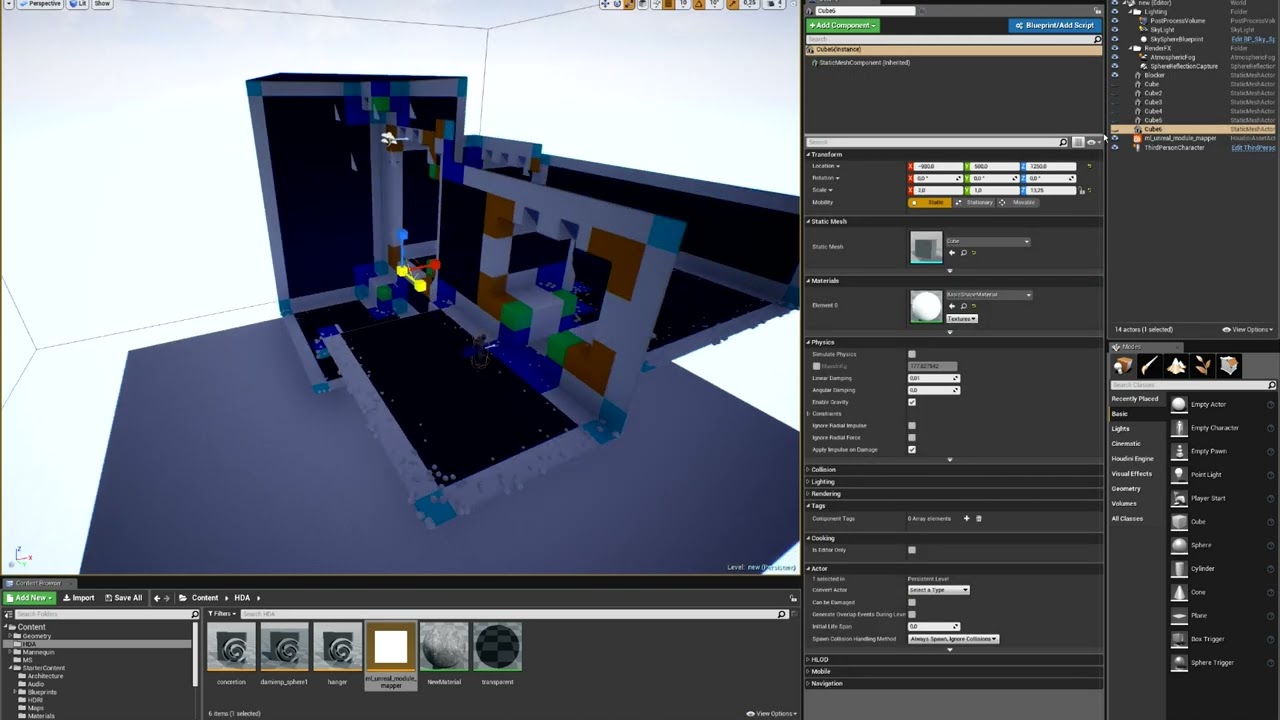Select the Place mode icon in Modes panel
Screen dimensions: 1280x720
pos(1123,367)
